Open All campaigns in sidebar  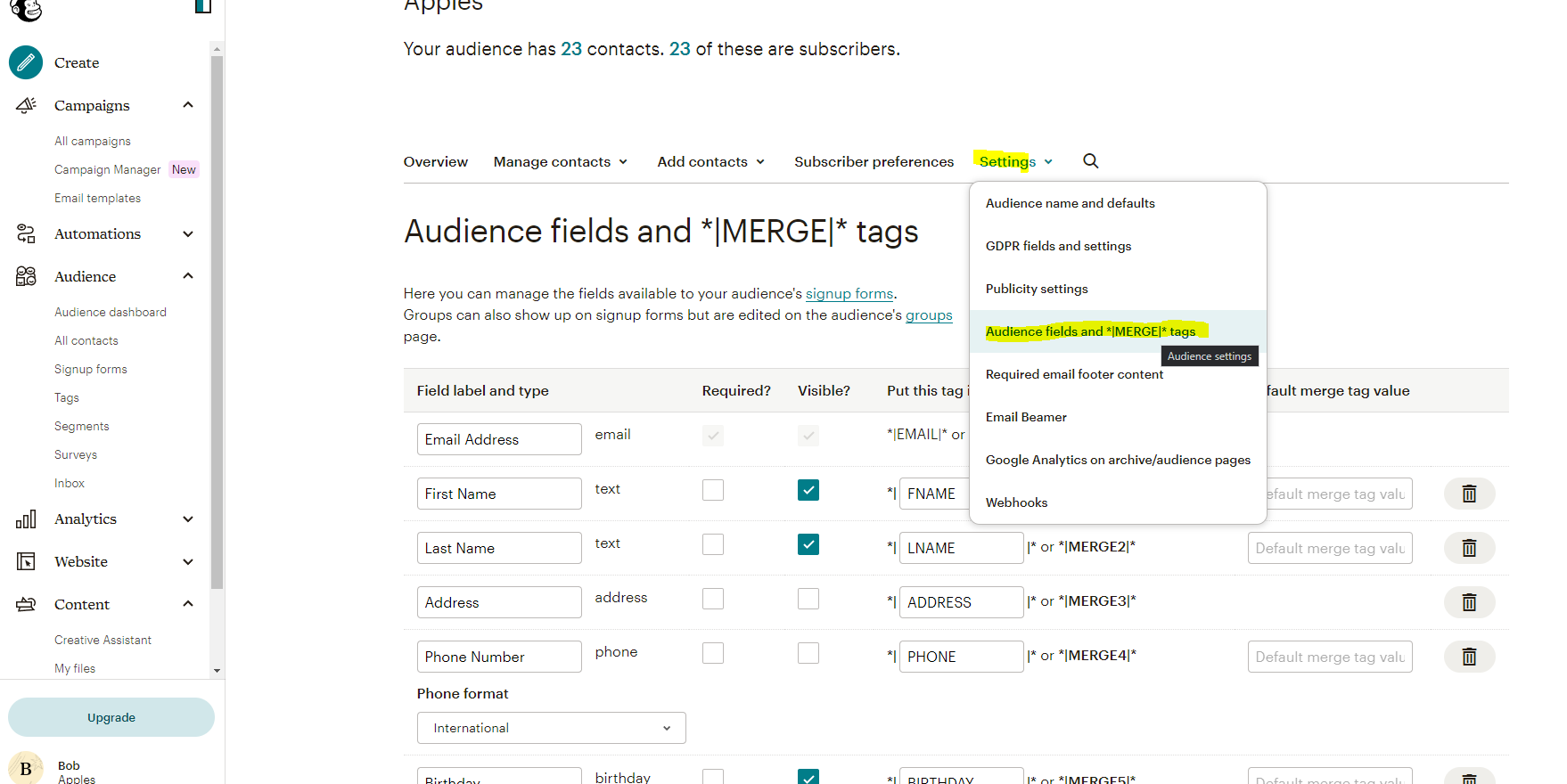coord(93,141)
